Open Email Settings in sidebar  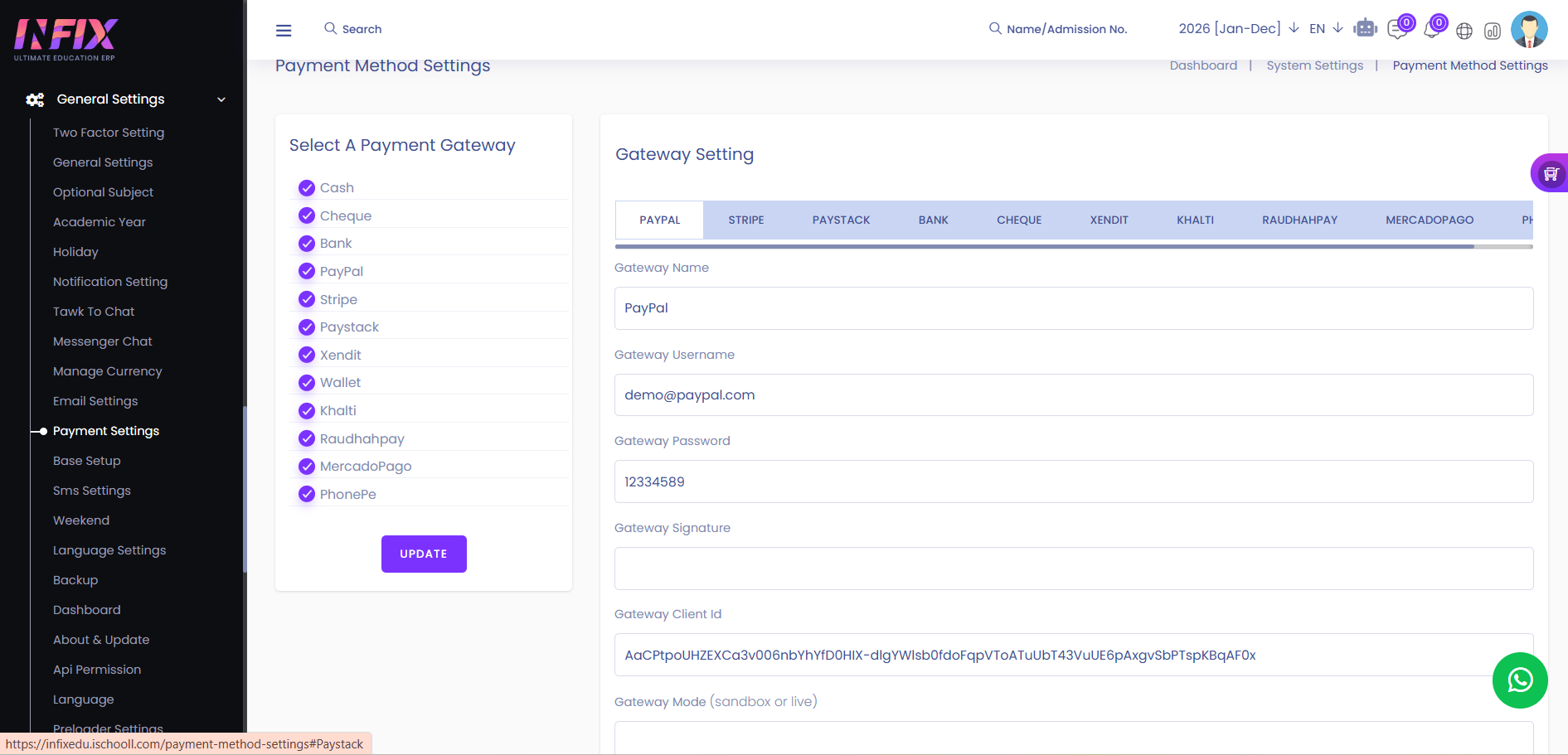point(95,401)
